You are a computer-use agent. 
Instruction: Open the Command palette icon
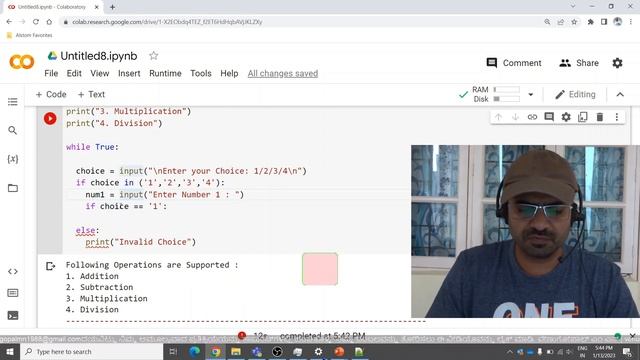pyautogui.click(x=13, y=293)
